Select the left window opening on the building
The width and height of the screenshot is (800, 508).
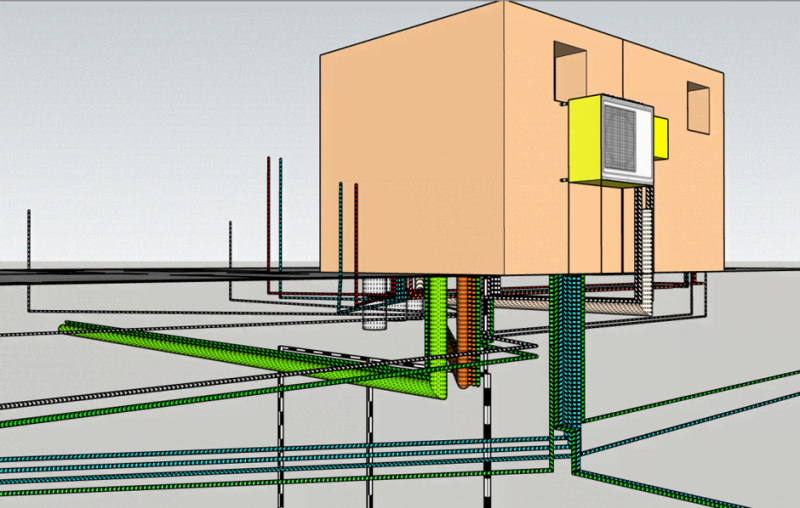(570, 68)
